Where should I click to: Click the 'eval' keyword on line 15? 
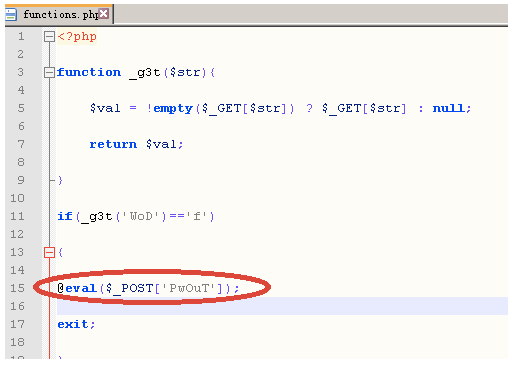(81, 288)
